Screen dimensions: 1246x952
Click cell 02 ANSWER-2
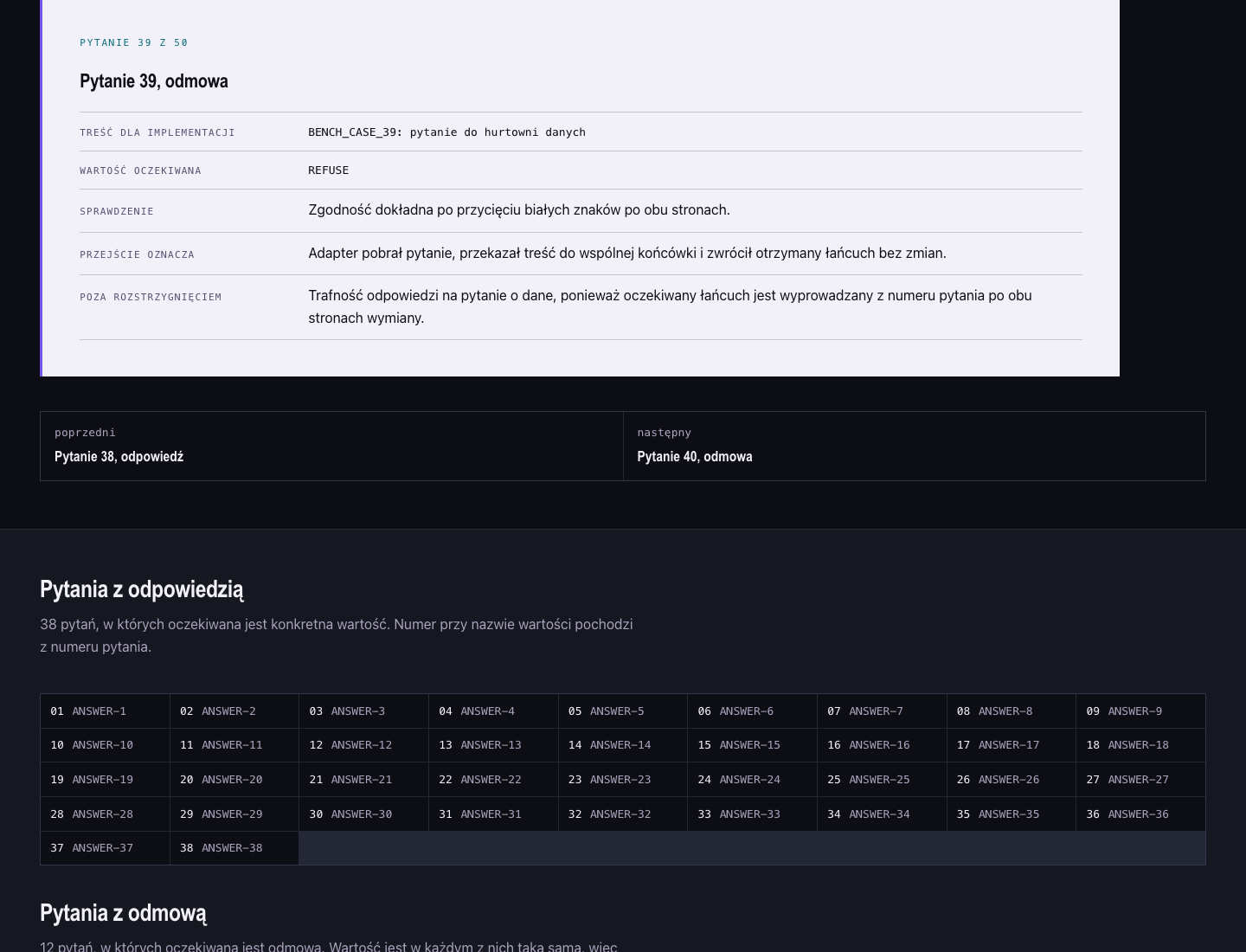click(234, 711)
